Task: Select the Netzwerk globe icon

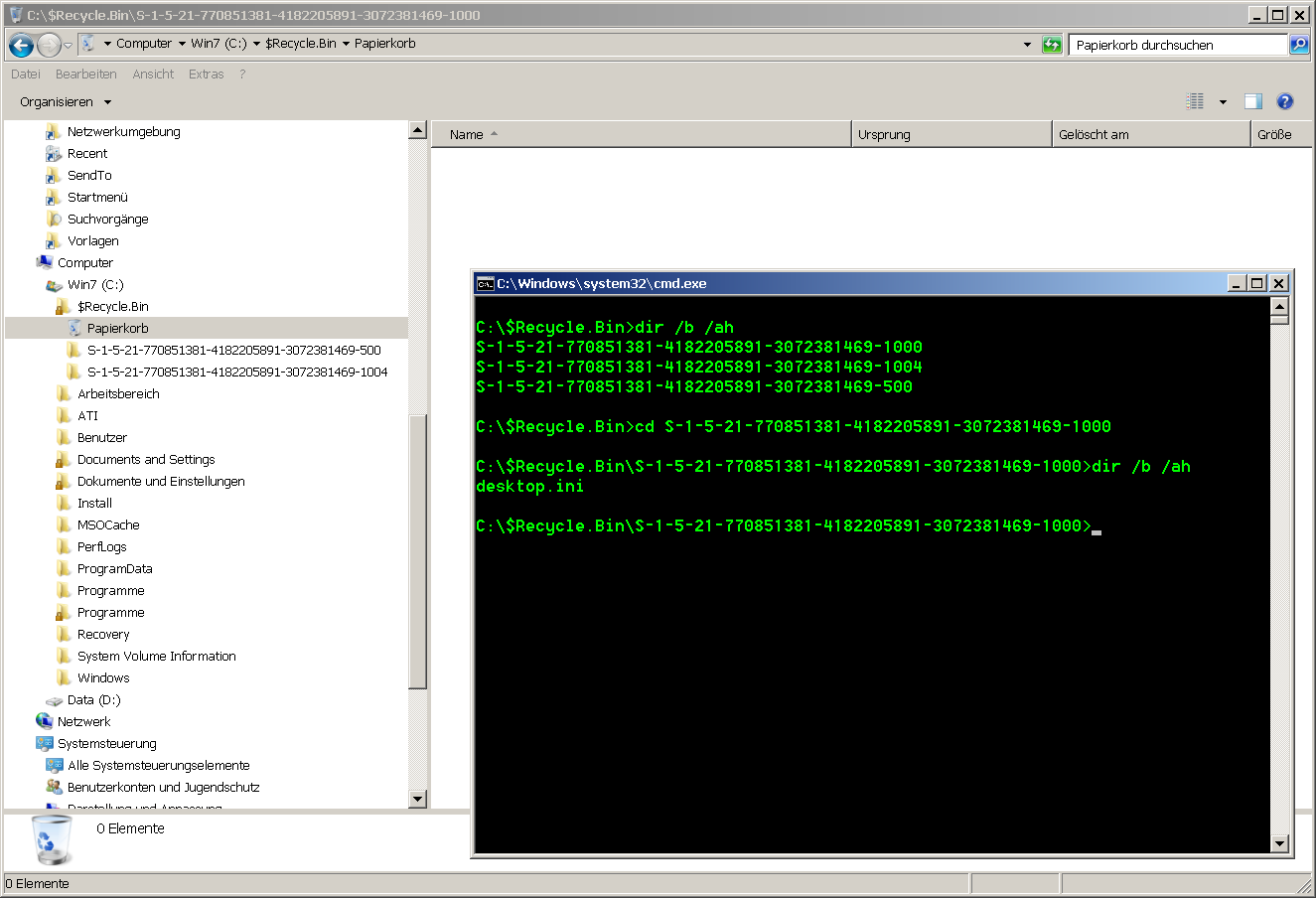Action: (44, 721)
